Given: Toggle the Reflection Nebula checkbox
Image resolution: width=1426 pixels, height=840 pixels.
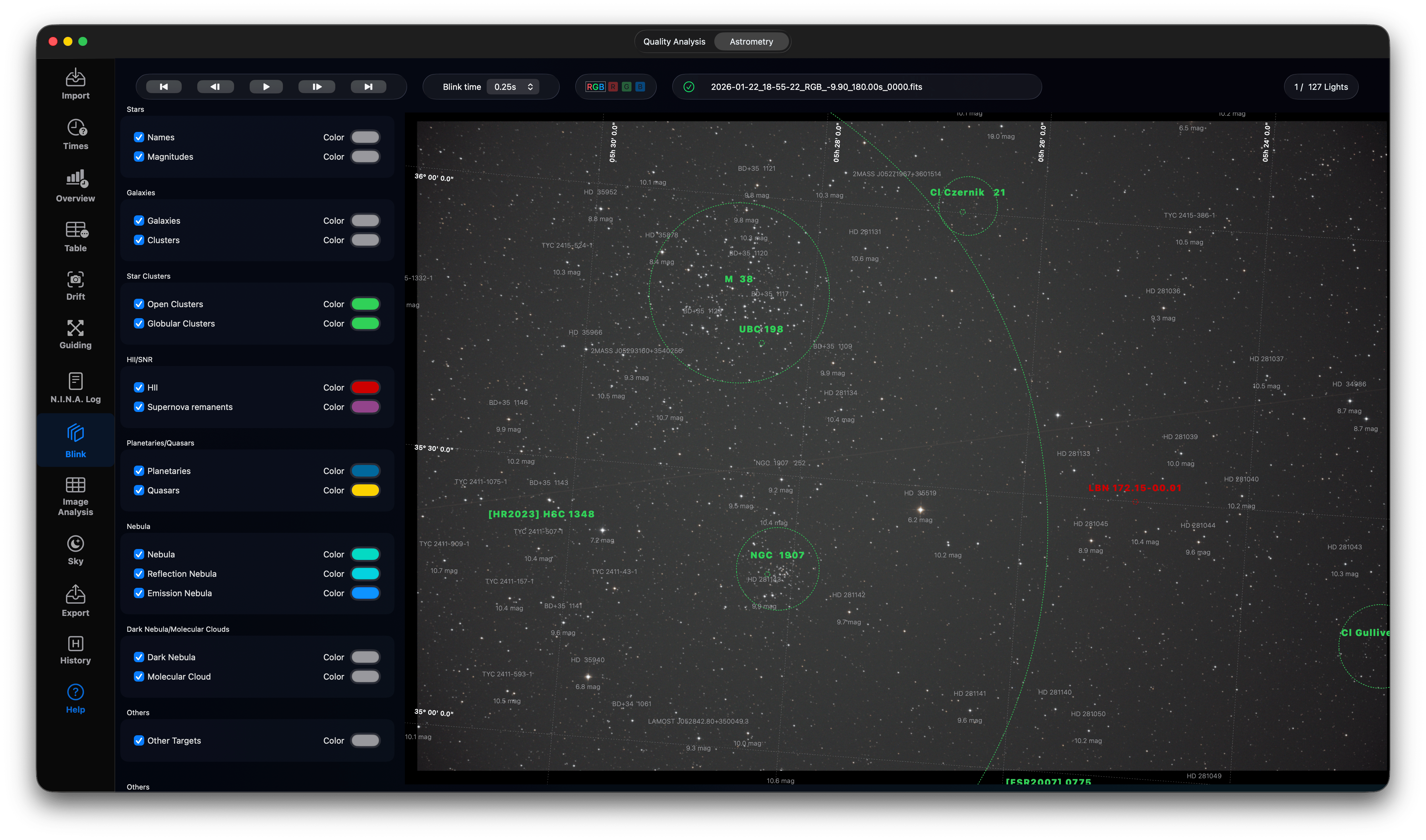Looking at the screenshot, I should [139, 573].
